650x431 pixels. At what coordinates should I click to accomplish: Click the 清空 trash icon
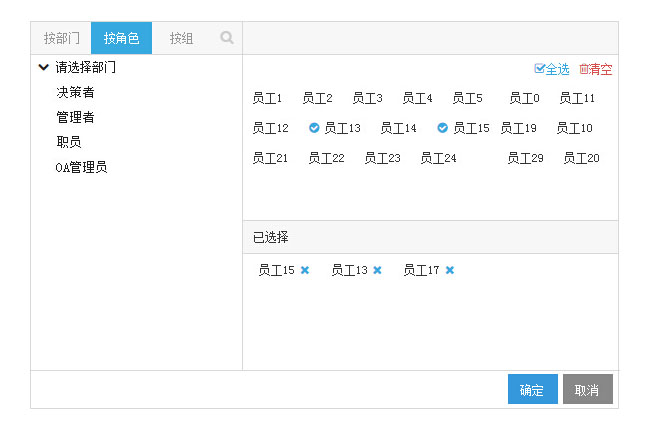coord(584,69)
